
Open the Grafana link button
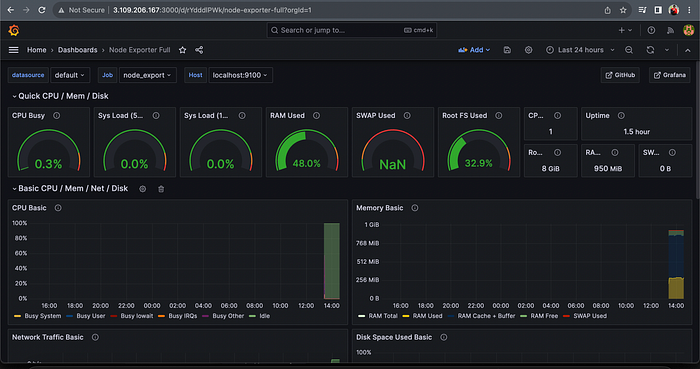tap(670, 75)
